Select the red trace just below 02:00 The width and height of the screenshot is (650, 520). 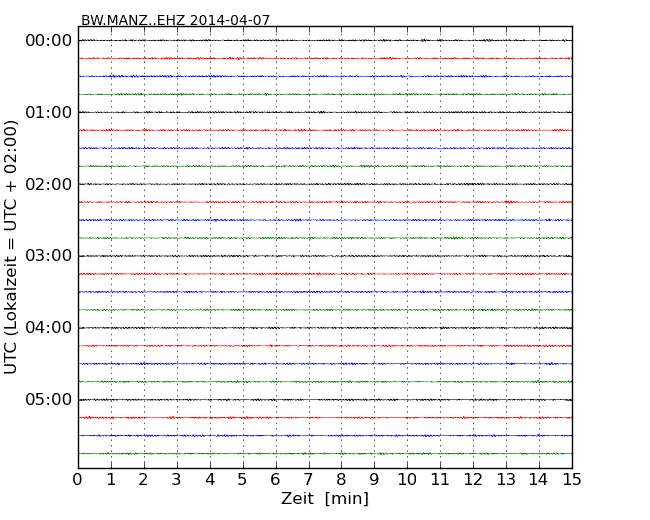coord(325,202)
